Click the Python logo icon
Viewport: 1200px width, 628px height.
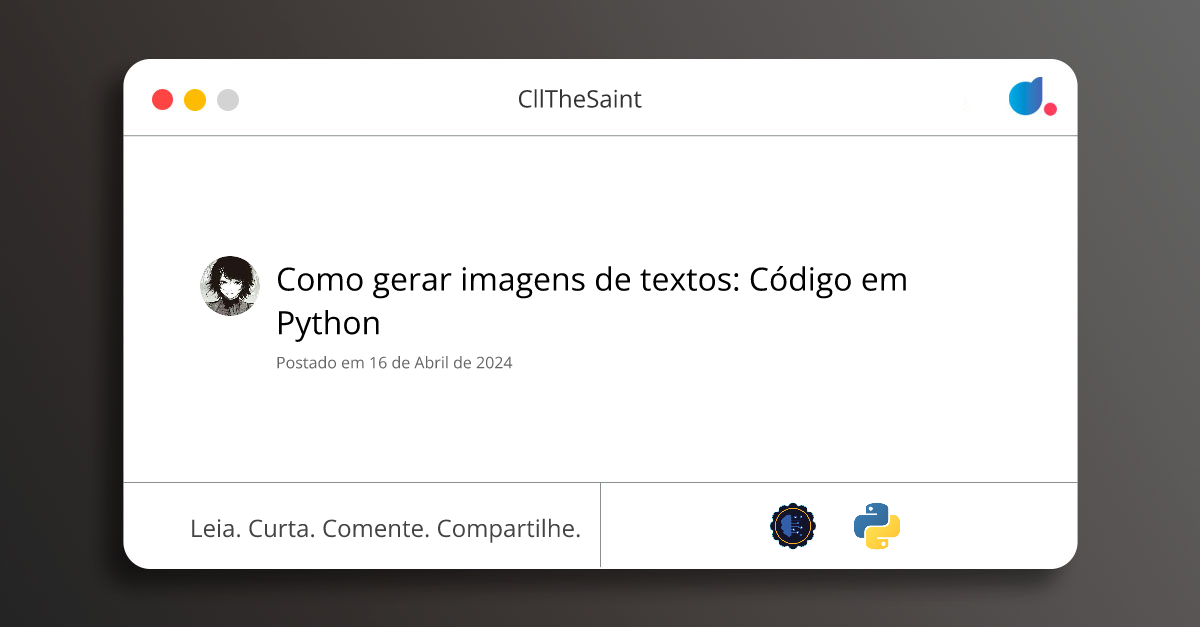(877, 526)
